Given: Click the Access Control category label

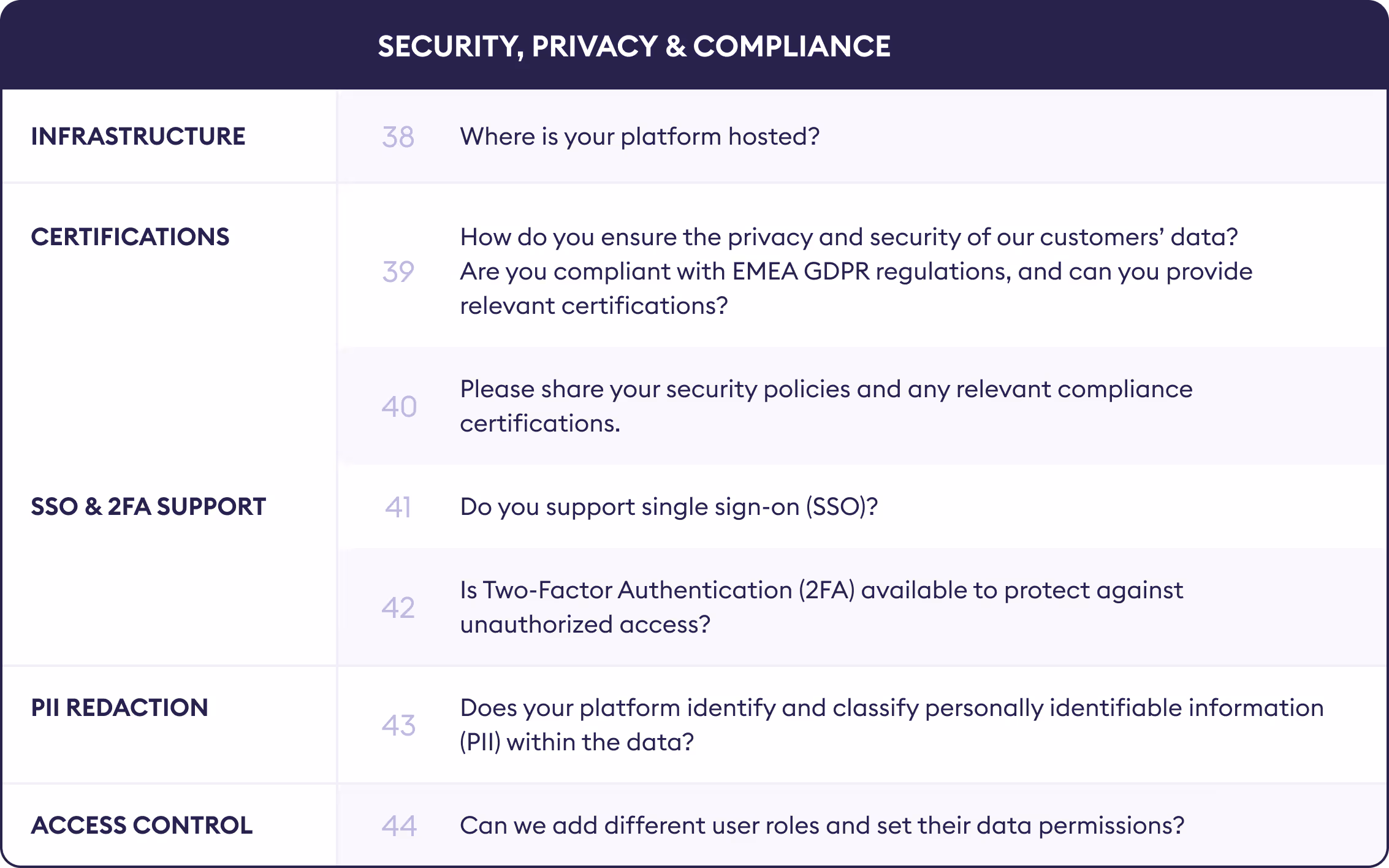Looking at the screenshot, I should [x=142, y=825].
